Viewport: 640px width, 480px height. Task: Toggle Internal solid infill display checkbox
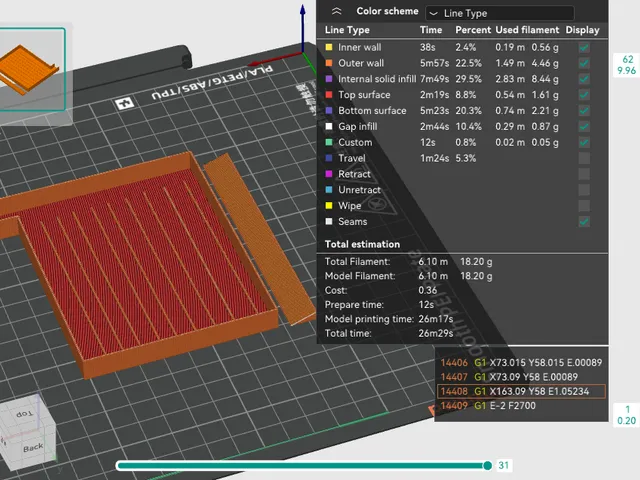(584, 79)
